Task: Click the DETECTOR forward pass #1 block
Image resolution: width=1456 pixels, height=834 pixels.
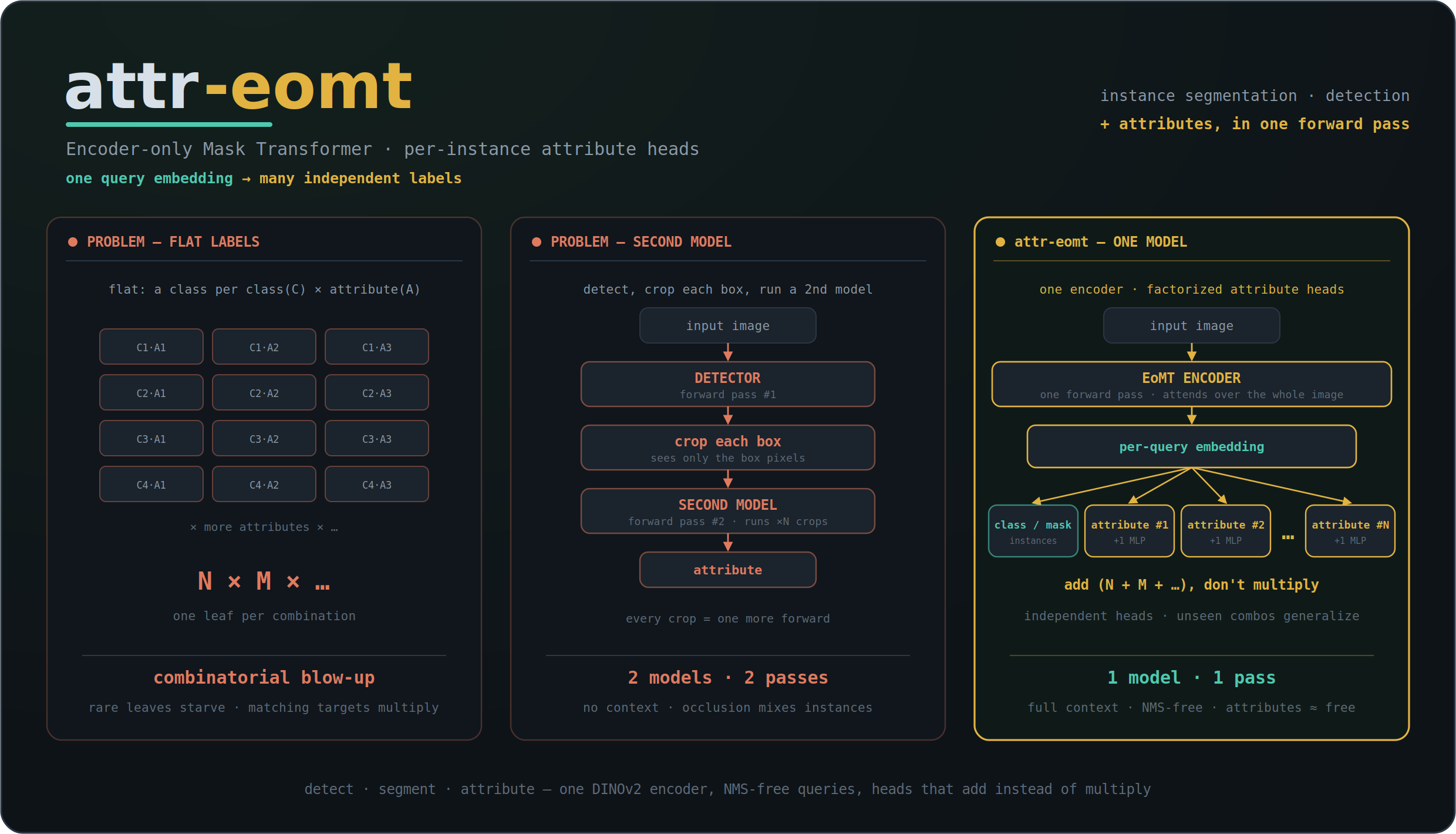Action: pyautogui.click(x=728, y=384)
